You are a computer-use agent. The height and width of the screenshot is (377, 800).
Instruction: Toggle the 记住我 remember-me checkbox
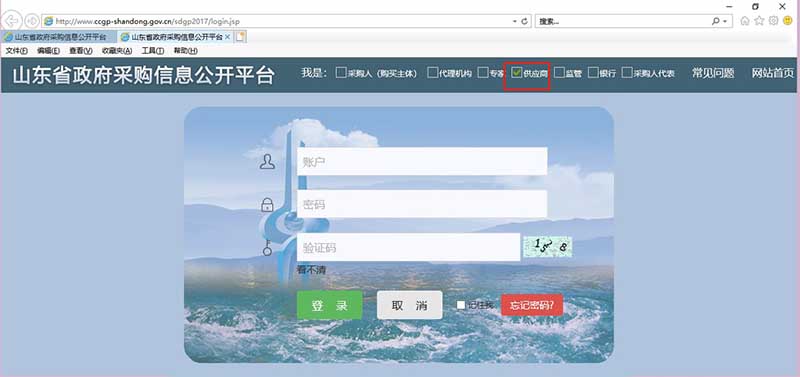(x=461, y=305)
